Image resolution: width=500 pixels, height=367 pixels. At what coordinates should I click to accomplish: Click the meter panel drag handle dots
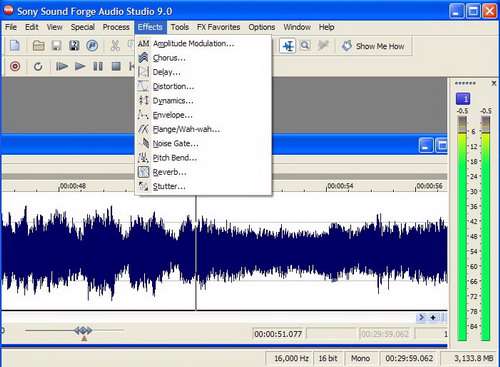465,83
